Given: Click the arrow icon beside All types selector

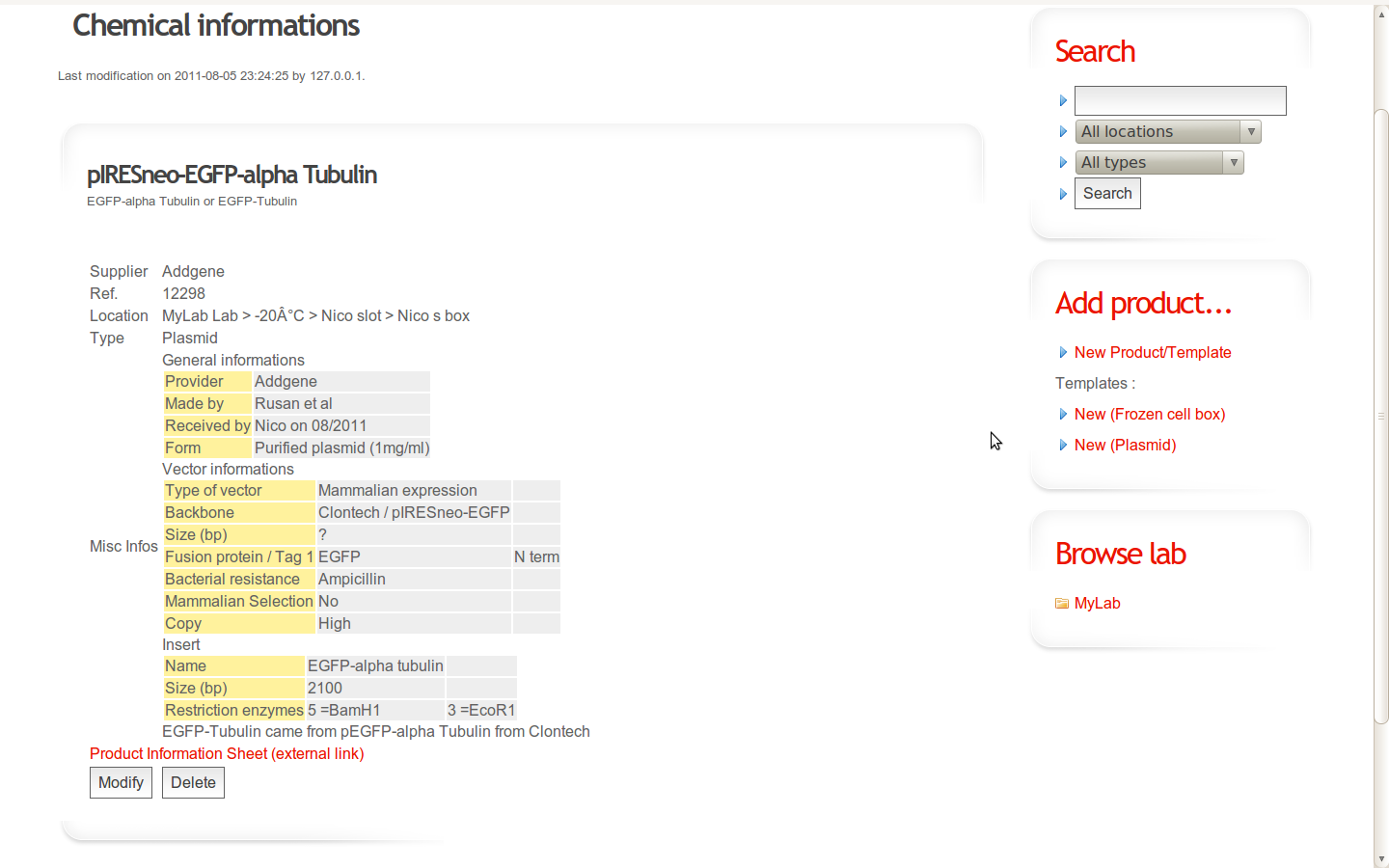Looking at the screenshot, I should pyautogui.click(x=1063, y=162).
